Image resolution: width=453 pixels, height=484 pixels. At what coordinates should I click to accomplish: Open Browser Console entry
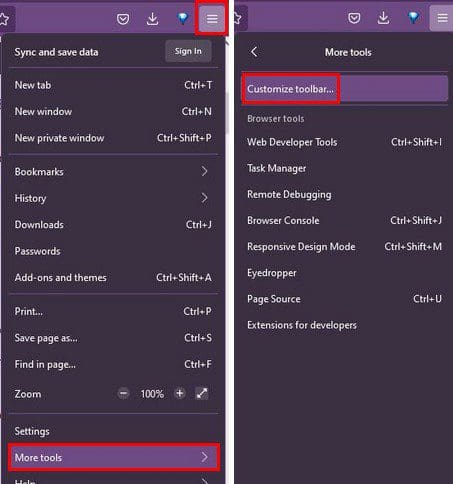(345, 220)
